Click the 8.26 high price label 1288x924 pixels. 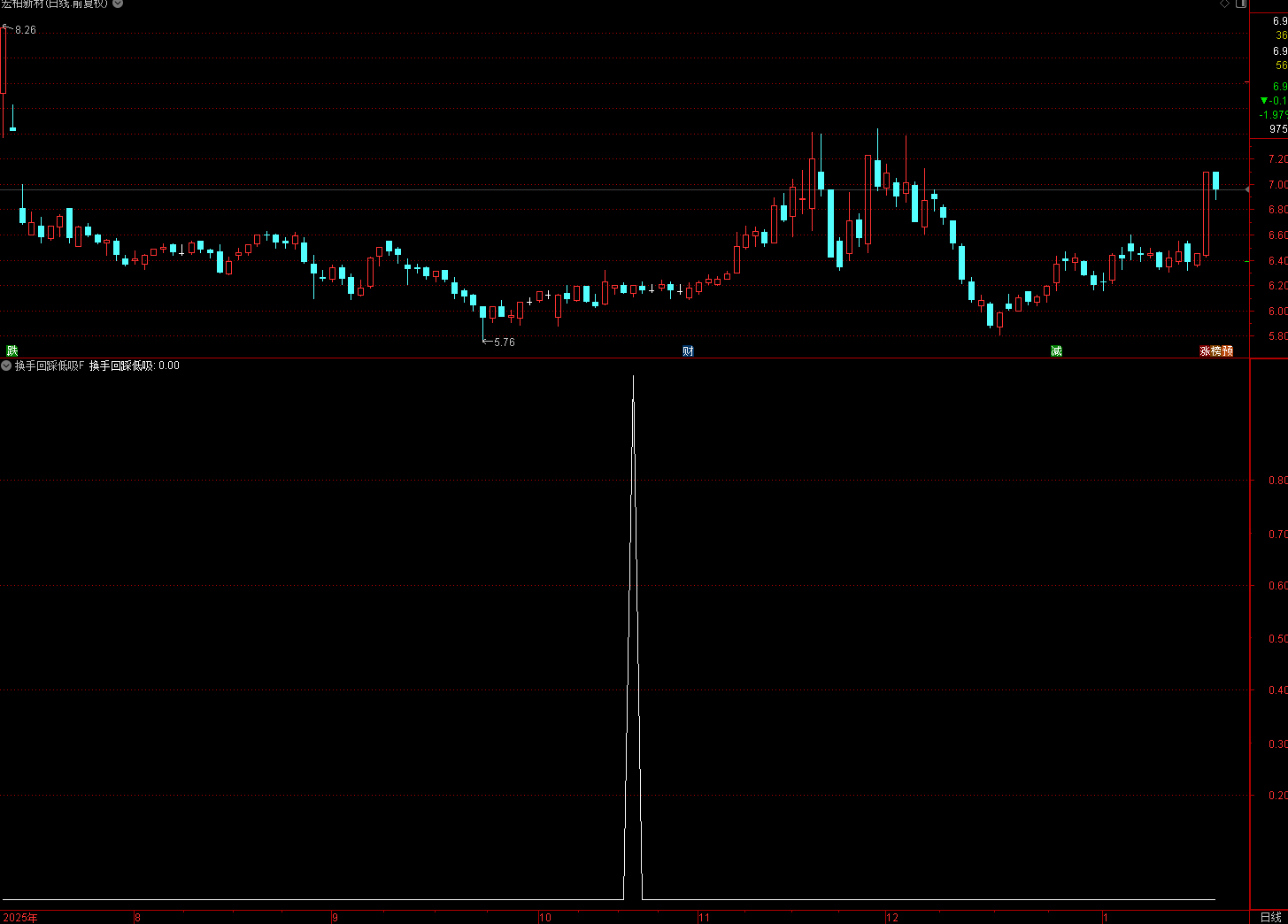[x=26, y=30]
